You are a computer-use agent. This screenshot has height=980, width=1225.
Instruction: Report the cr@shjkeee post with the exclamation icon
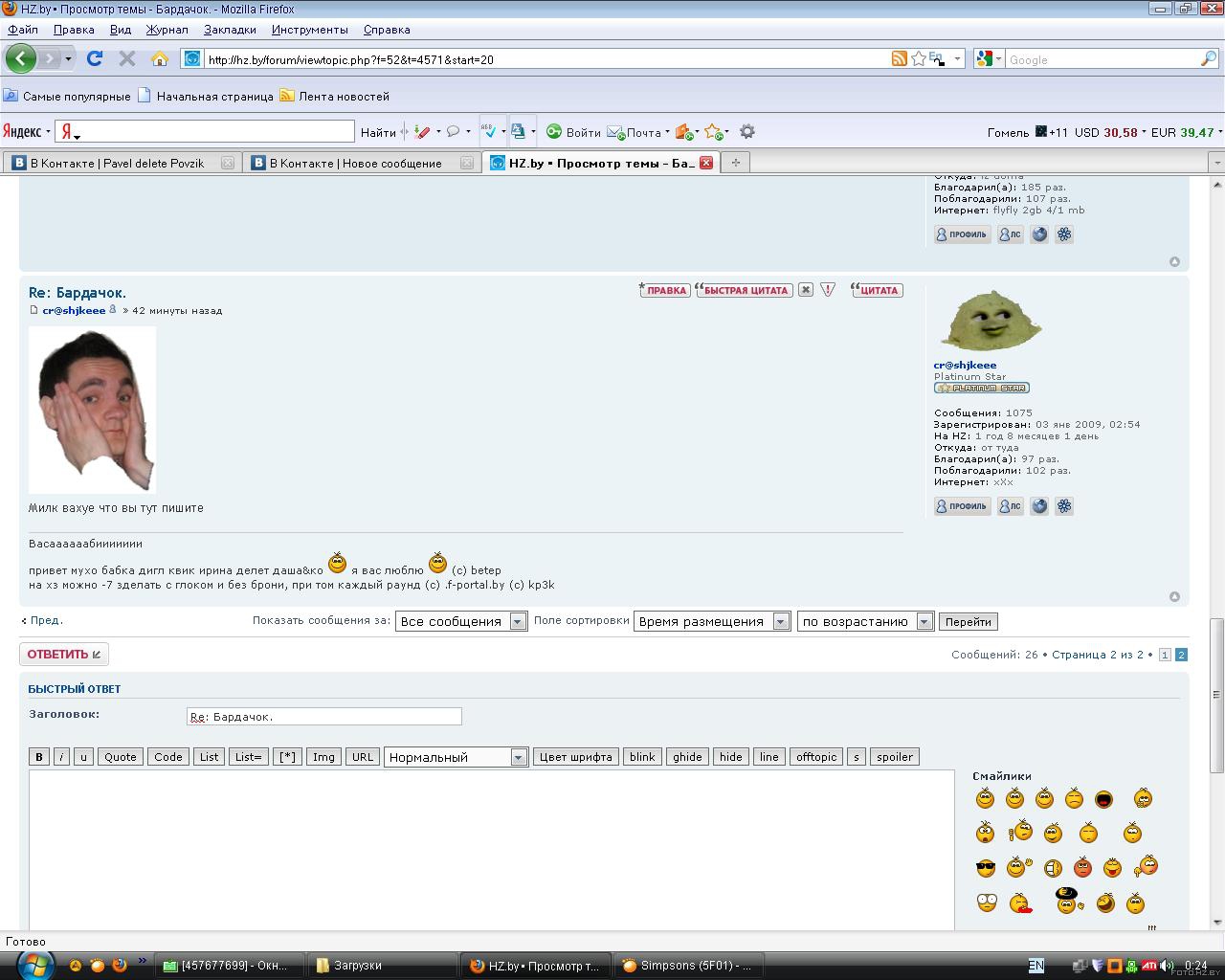828,289
